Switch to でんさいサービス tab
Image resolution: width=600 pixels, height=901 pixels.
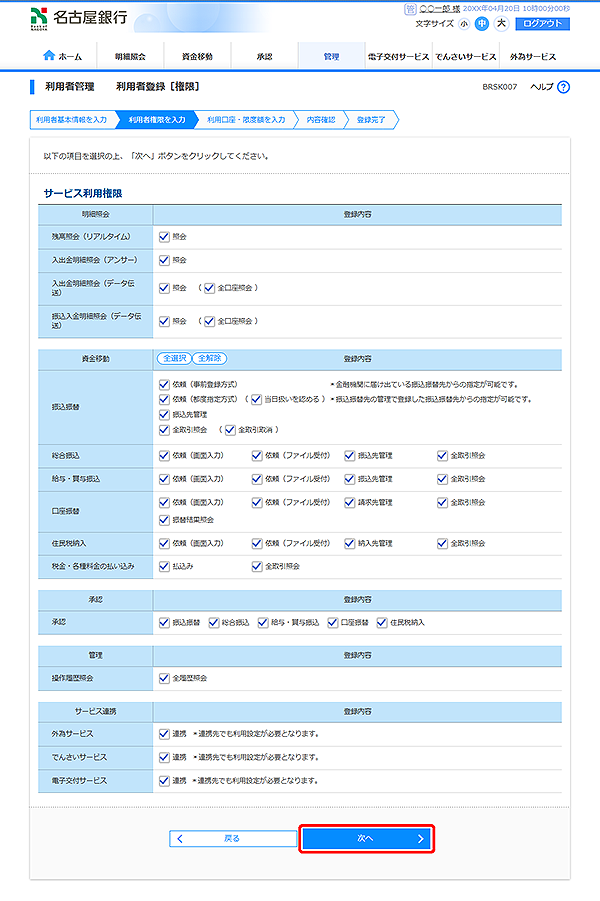(x=465, y=57)
